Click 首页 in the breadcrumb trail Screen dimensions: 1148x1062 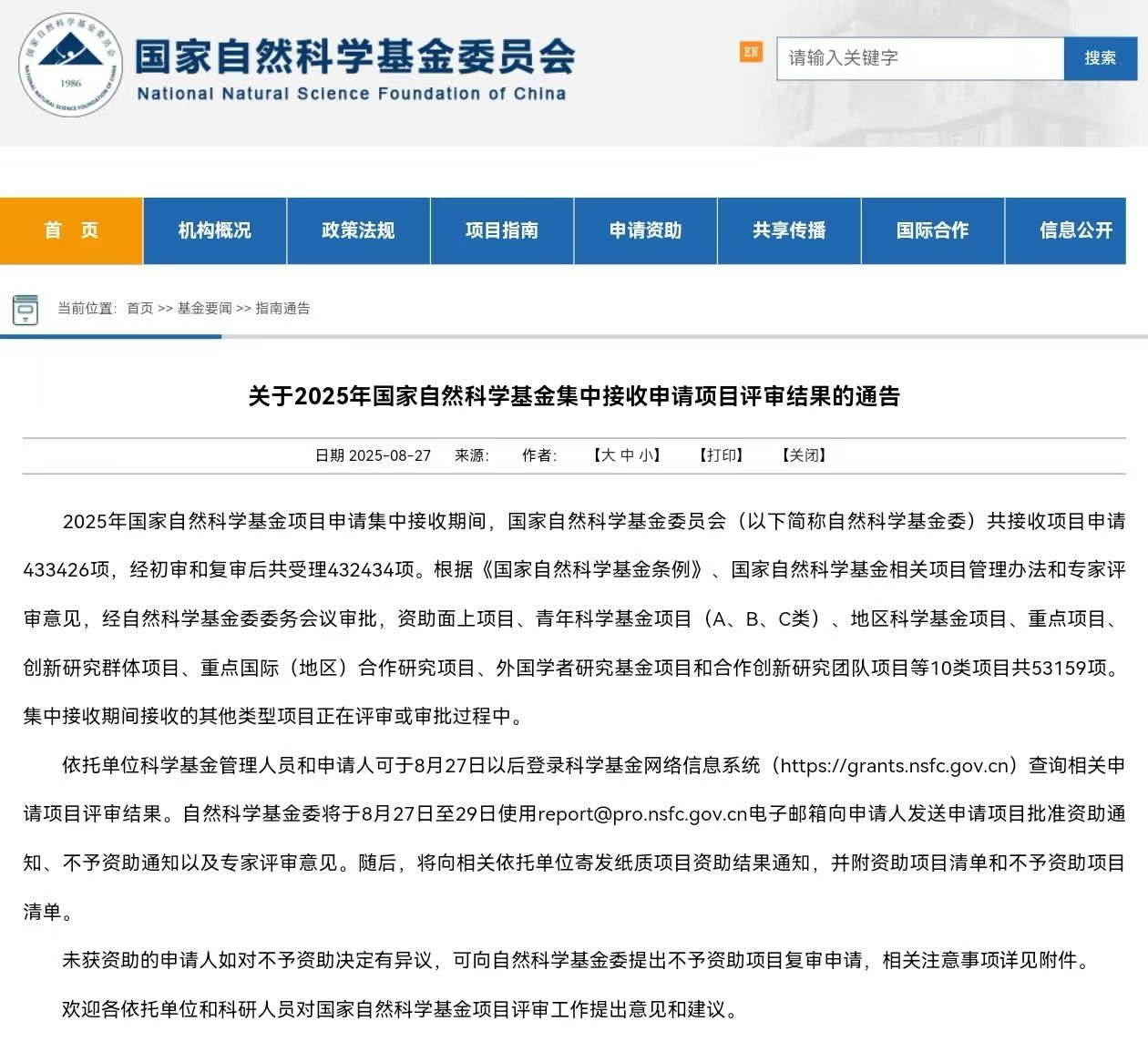139,309
